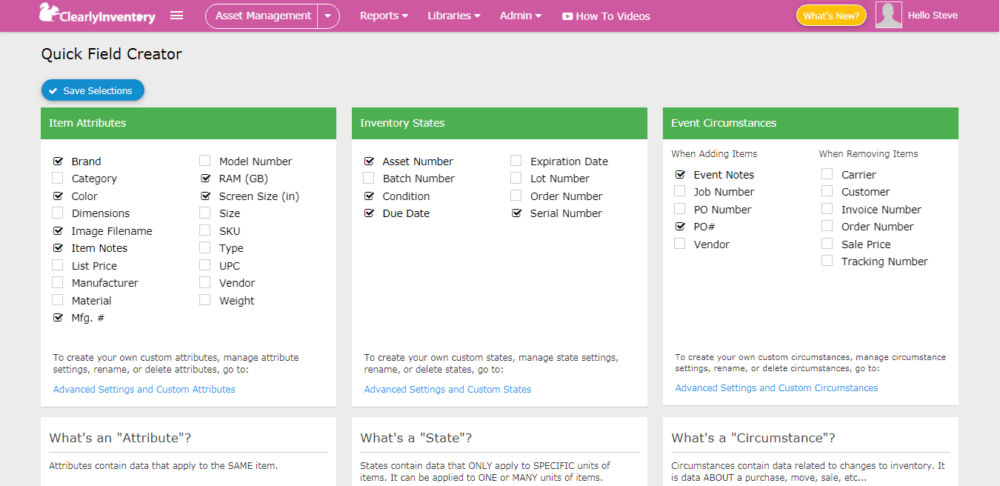This screenshot has height=486, width=1000.
Task: Open the Reports menu
Action: click(x=384, y=16)
